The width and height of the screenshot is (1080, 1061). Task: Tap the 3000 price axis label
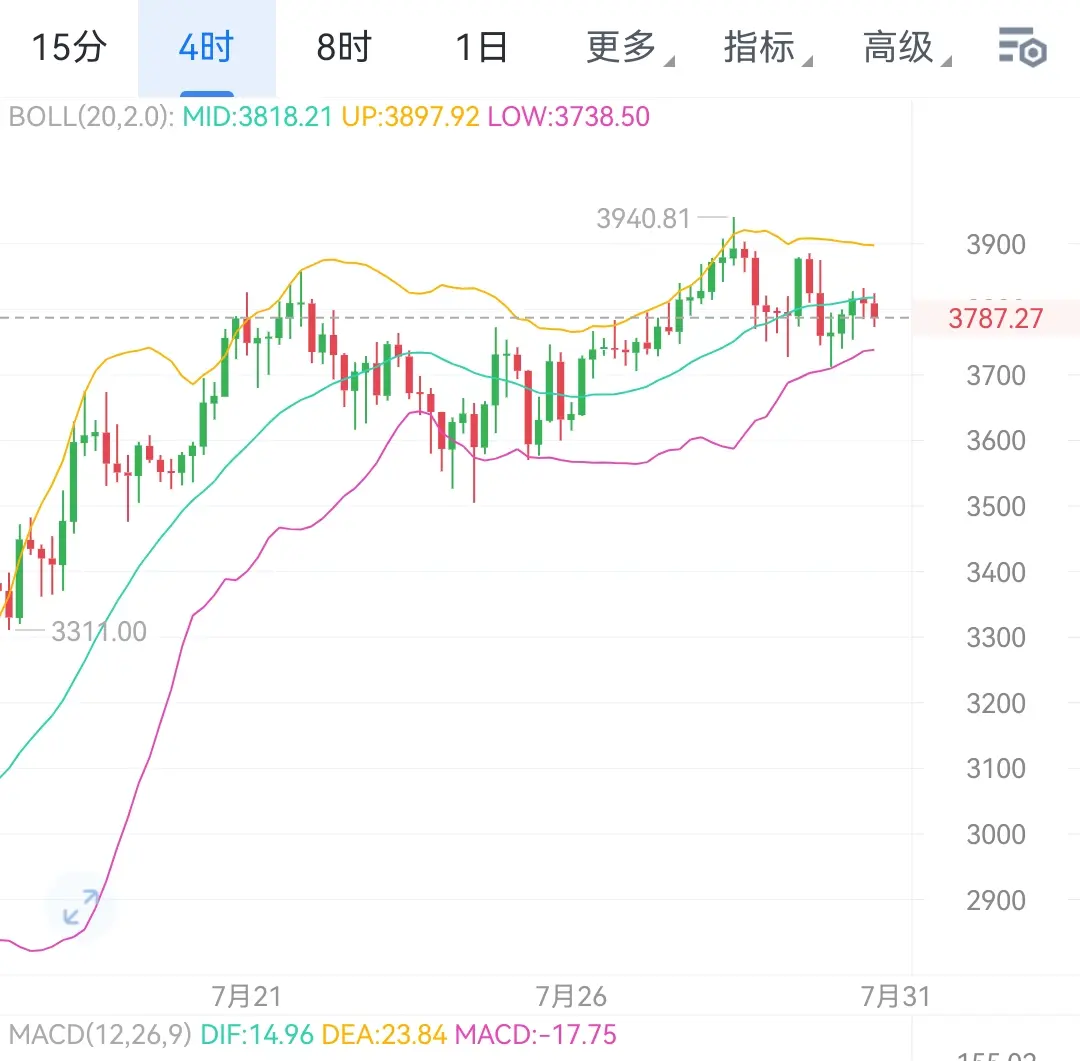click(x=996, y=834)
